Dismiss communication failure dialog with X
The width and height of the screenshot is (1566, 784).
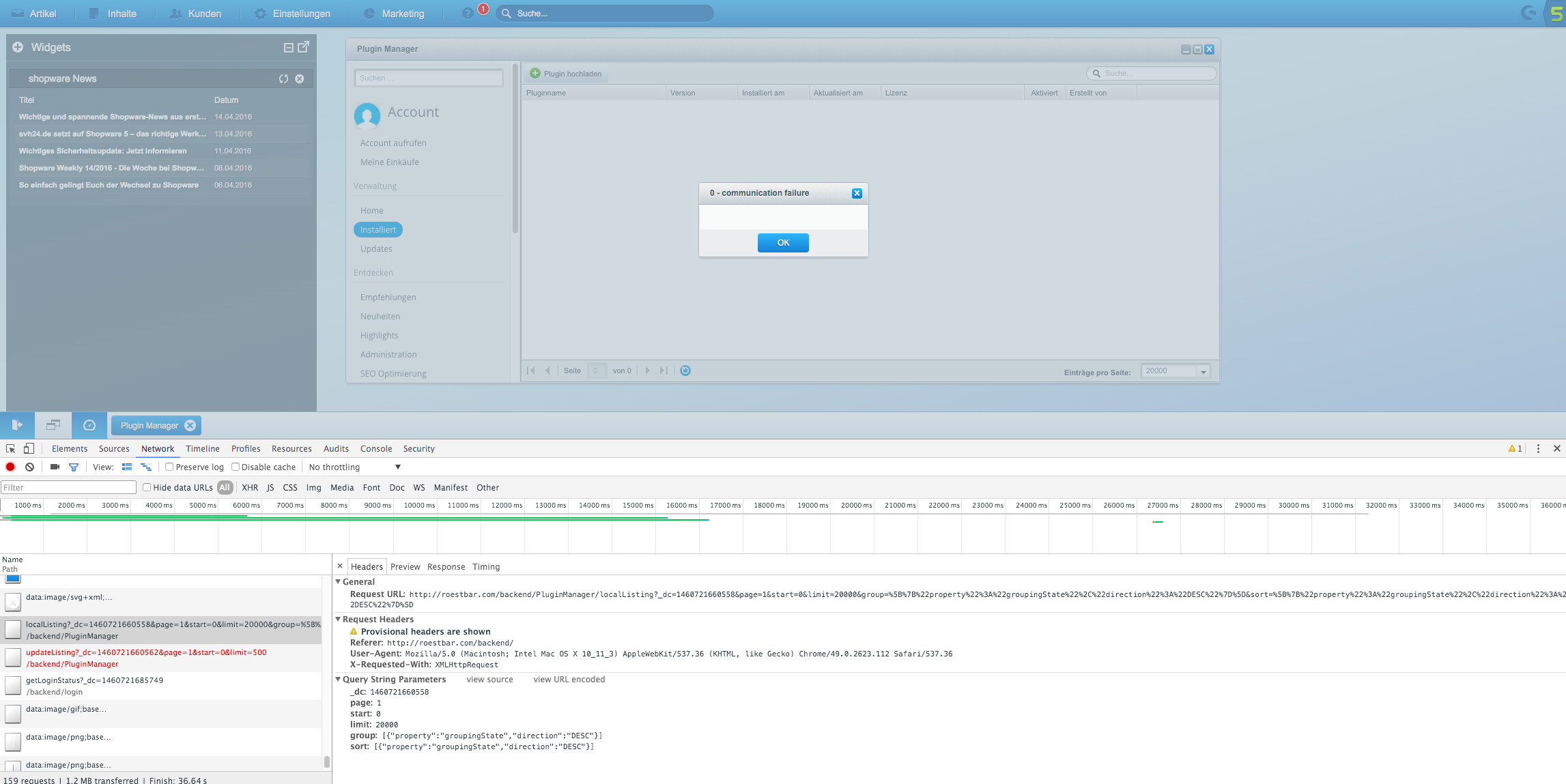(857, 193)
